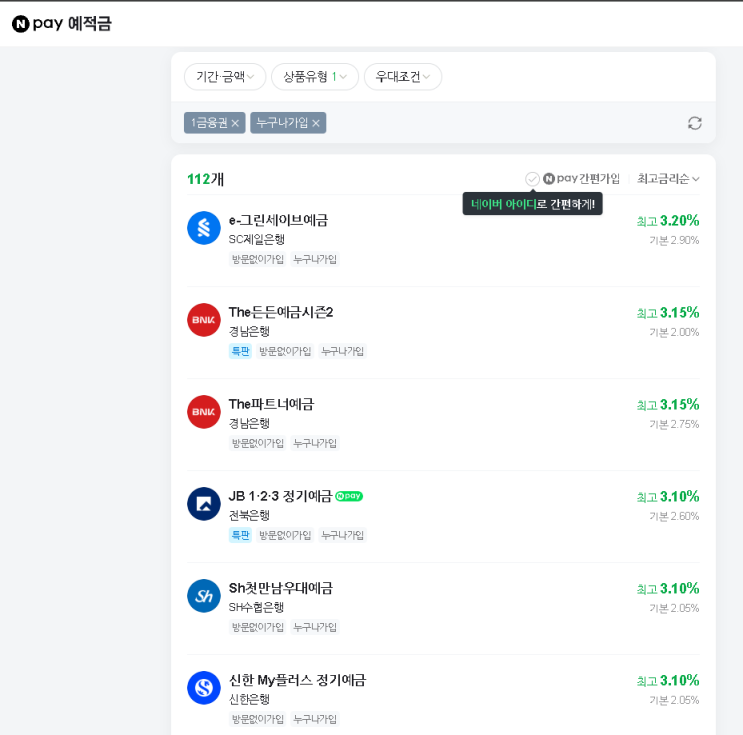This screenshot has width=743, height=735.
Task: Click 누구나가입 tag under e-그린세이브예금
Action: [315, 259]
